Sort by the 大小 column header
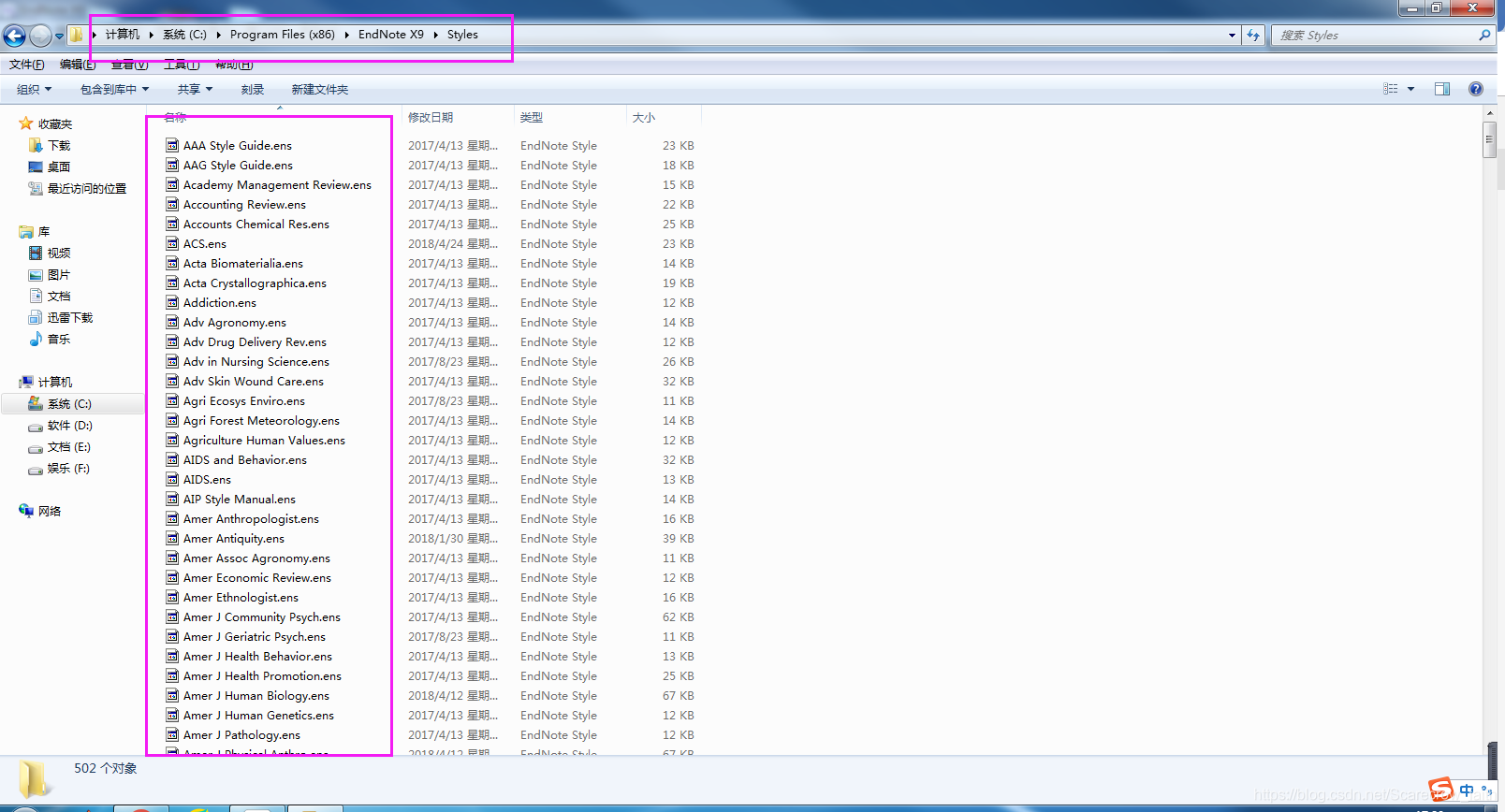Viewport: 1505px width, 812px height. tap(664, 117)
